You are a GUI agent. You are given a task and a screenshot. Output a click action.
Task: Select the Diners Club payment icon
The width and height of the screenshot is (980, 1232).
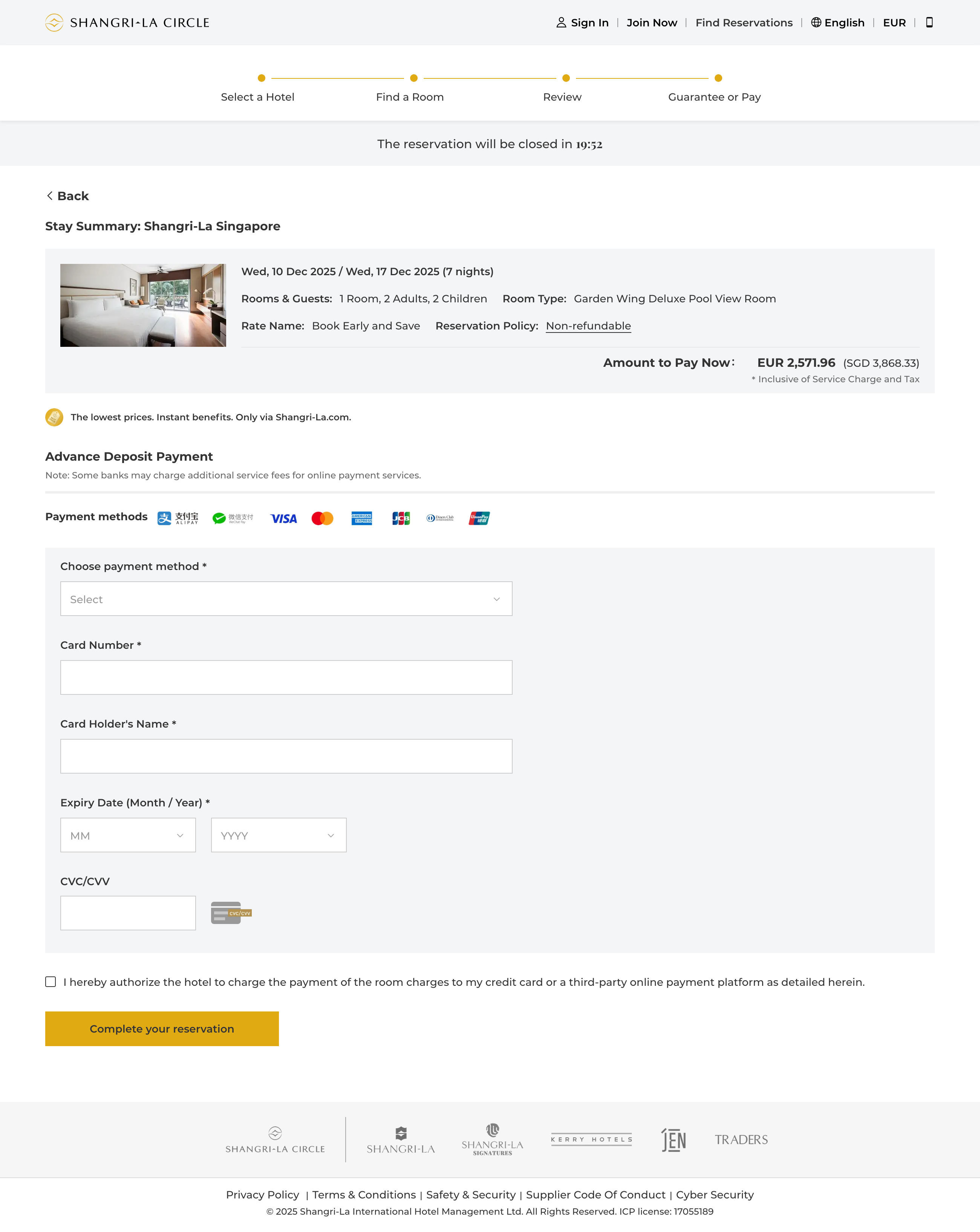[440, 518]
